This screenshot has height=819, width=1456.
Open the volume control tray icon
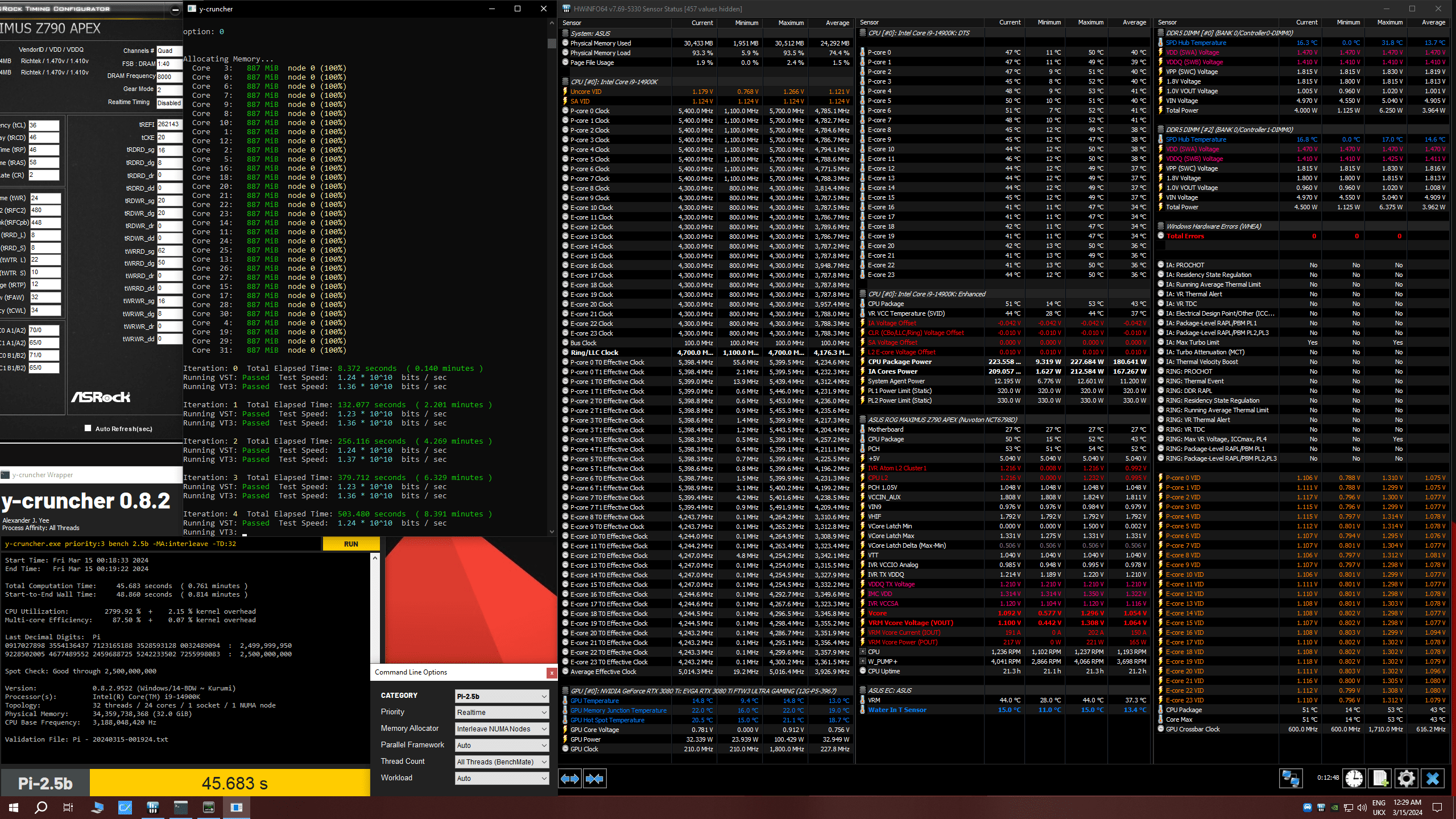[x=1362, y=808]
